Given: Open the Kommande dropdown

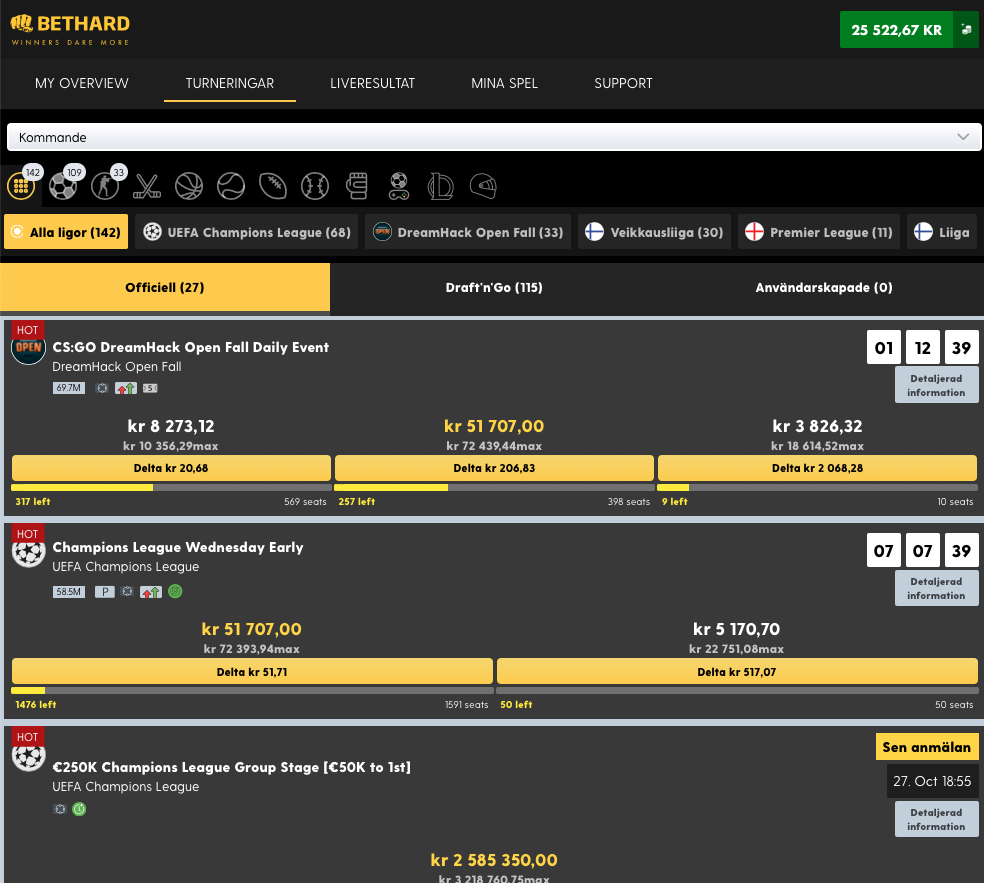Looking at the screenshot, I should pos(492,136).
